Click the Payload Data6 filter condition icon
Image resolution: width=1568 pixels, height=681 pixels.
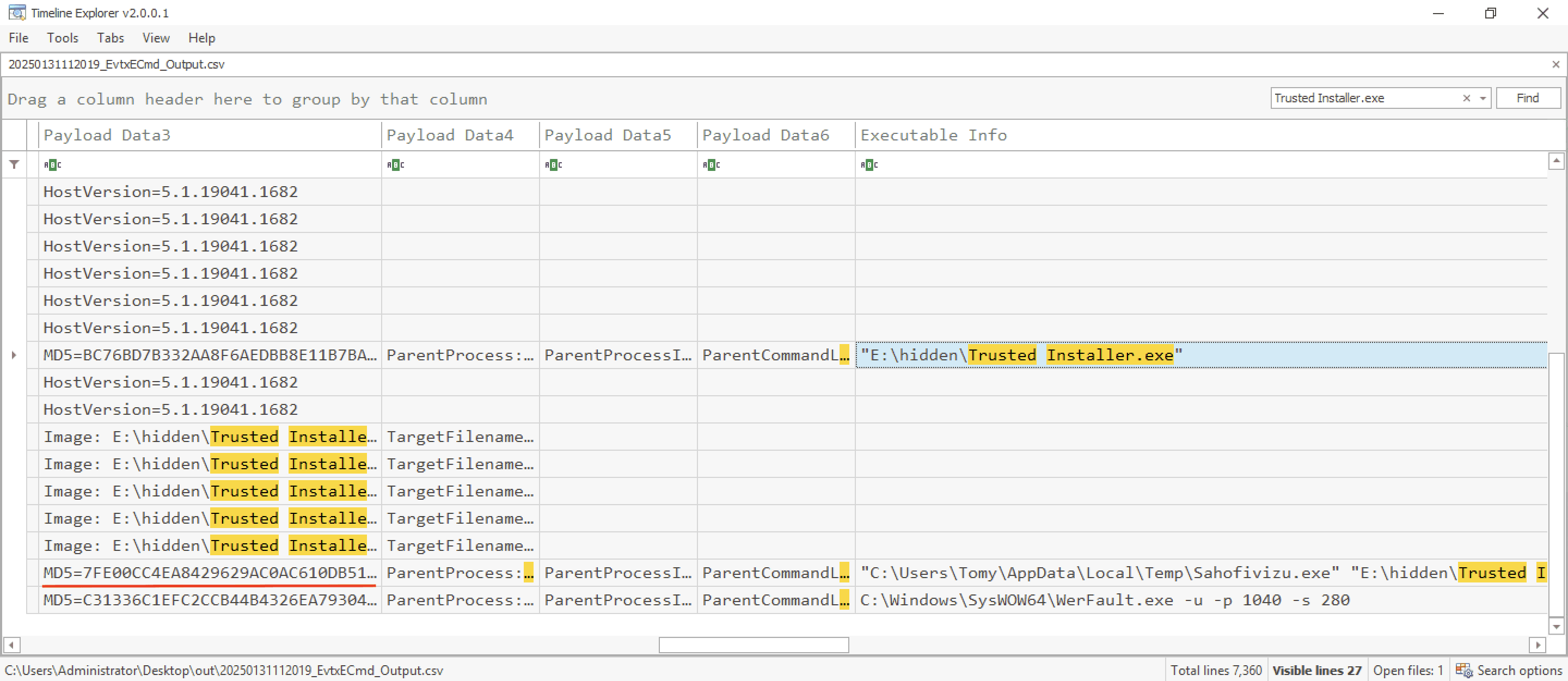pos(711,164)
